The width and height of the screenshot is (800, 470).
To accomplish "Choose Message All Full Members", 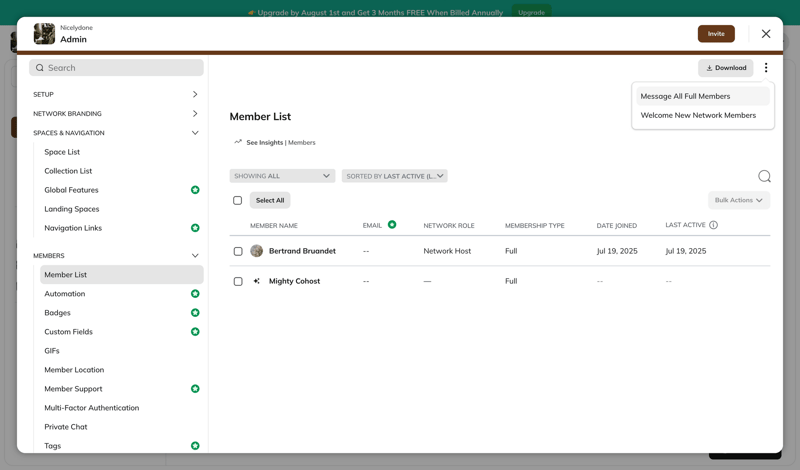I will pyautogui.click(x=703, y=96).
